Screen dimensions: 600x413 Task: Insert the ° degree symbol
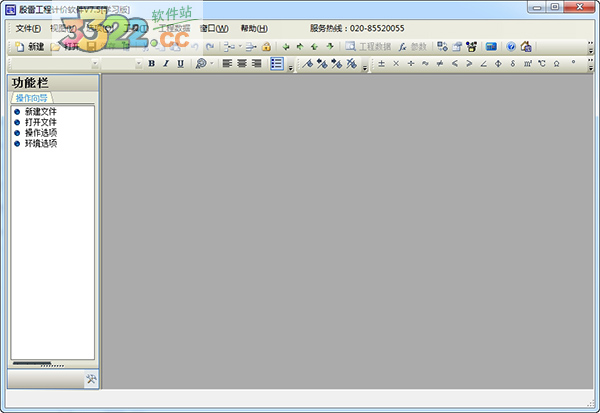pyautogui.click(x=573, y=62)
